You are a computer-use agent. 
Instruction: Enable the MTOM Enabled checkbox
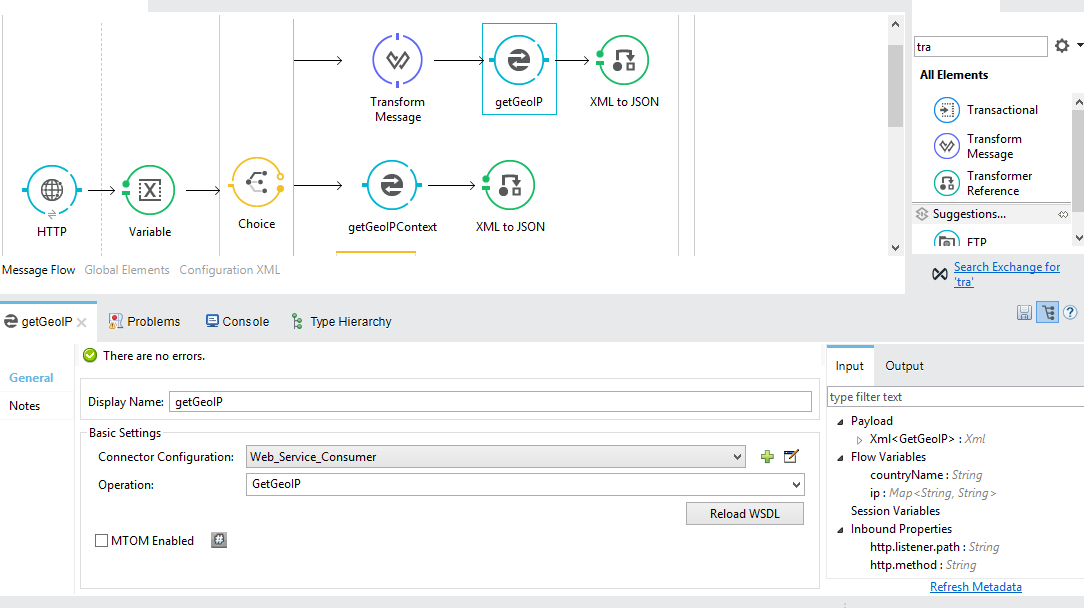(101, 541)
